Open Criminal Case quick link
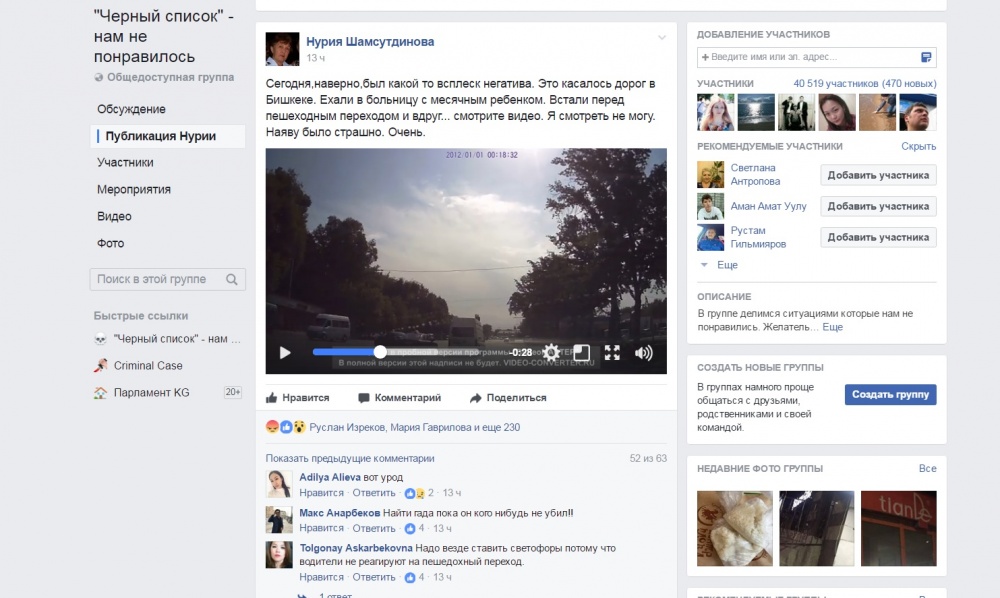 point(148,366)
